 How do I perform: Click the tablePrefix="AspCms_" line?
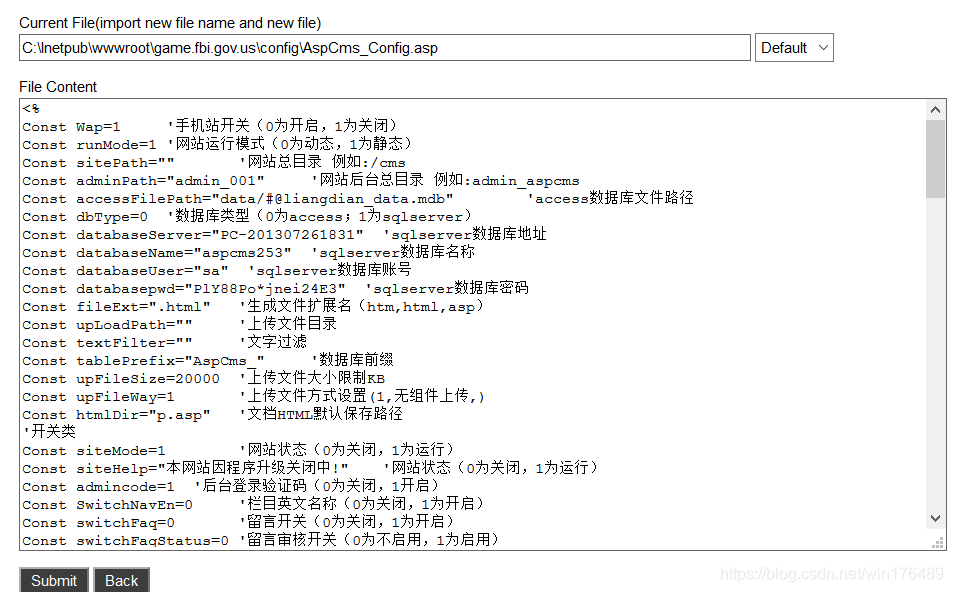[208, 361]
